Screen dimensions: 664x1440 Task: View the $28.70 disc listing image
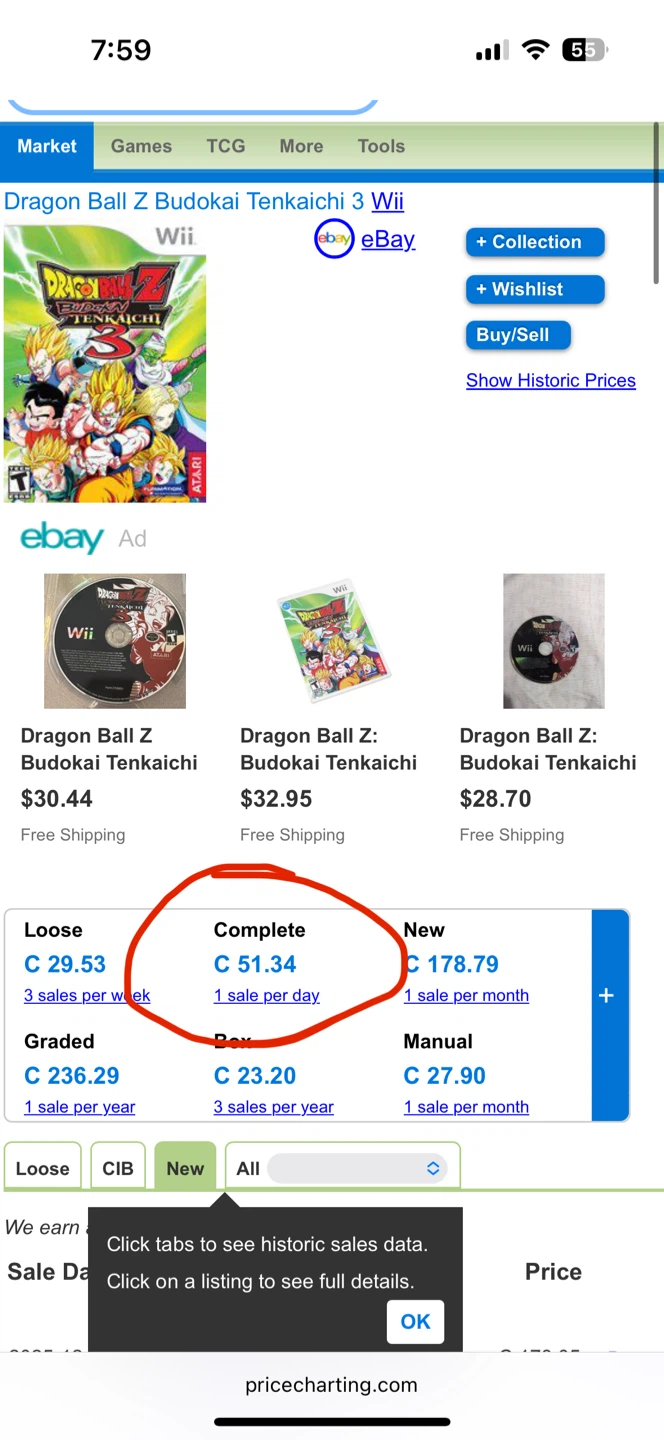click(x=554, y=641)
